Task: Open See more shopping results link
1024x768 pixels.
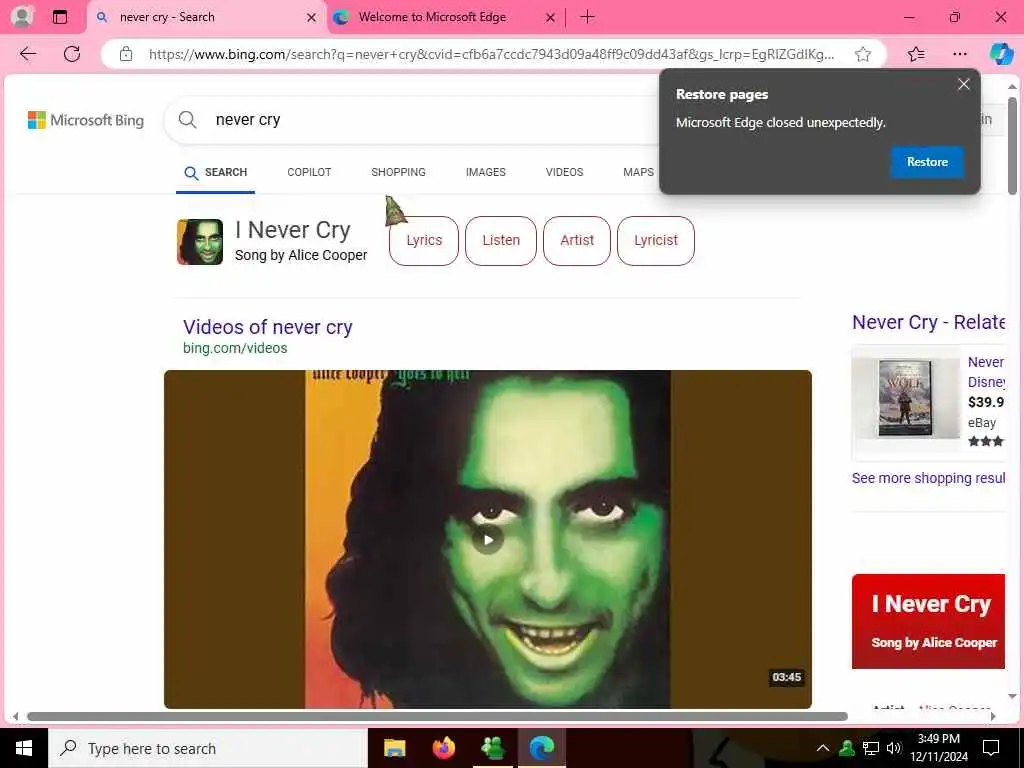Action: tap(928, 478)
